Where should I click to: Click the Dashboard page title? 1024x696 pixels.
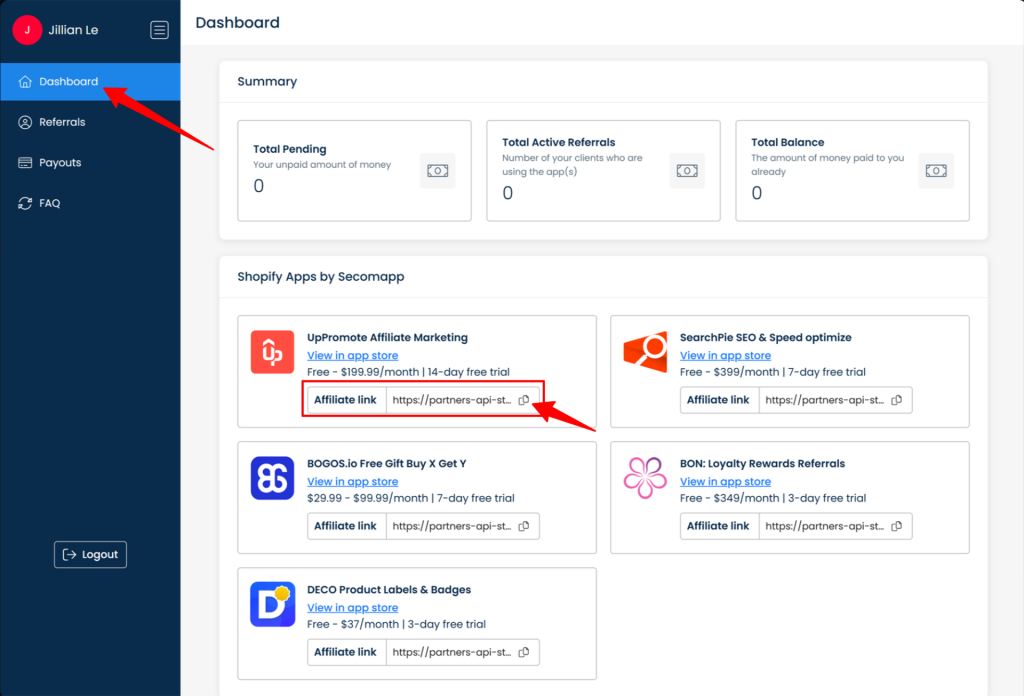(x=238, y=23)
